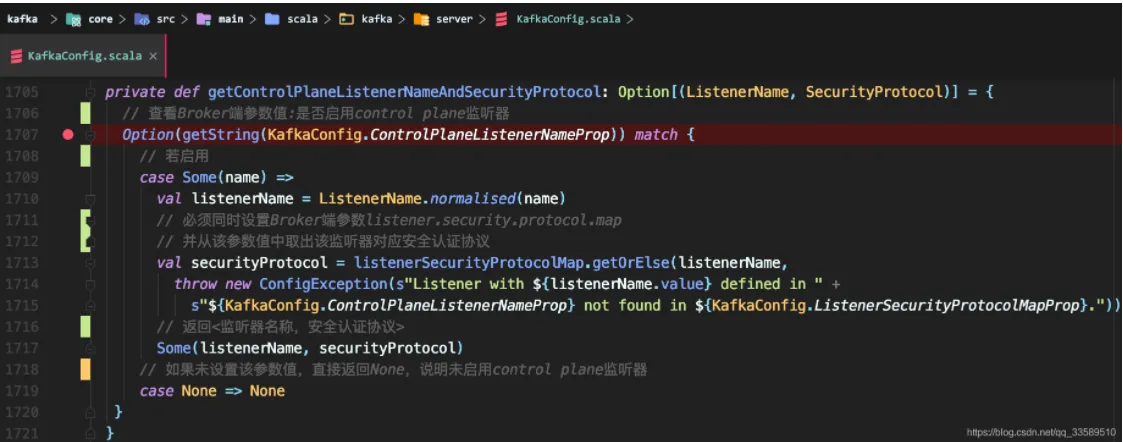Click yellow modified marker on line 1718

pos(85,370)
